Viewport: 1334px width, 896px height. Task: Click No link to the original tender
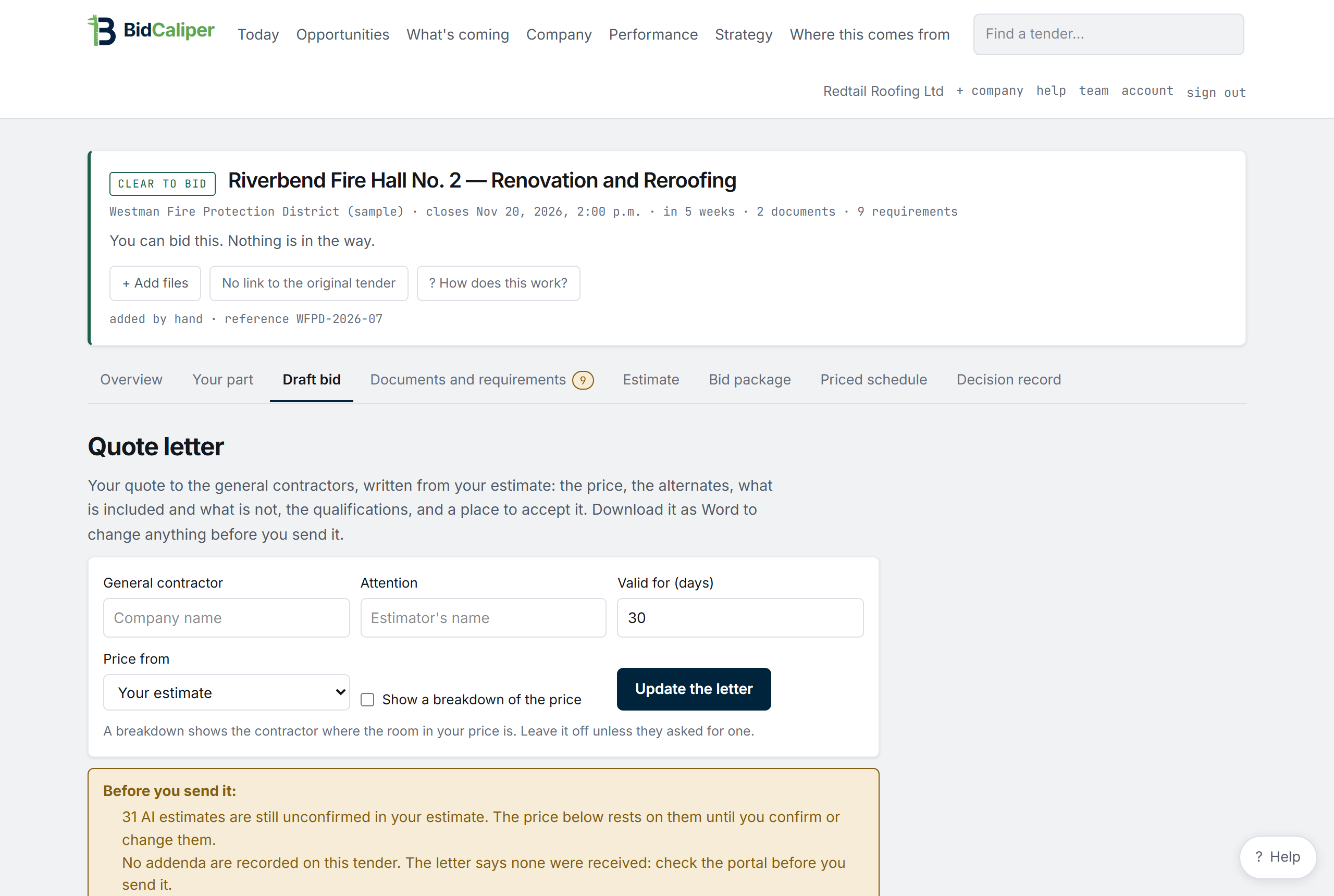click(x=308, y=283)
